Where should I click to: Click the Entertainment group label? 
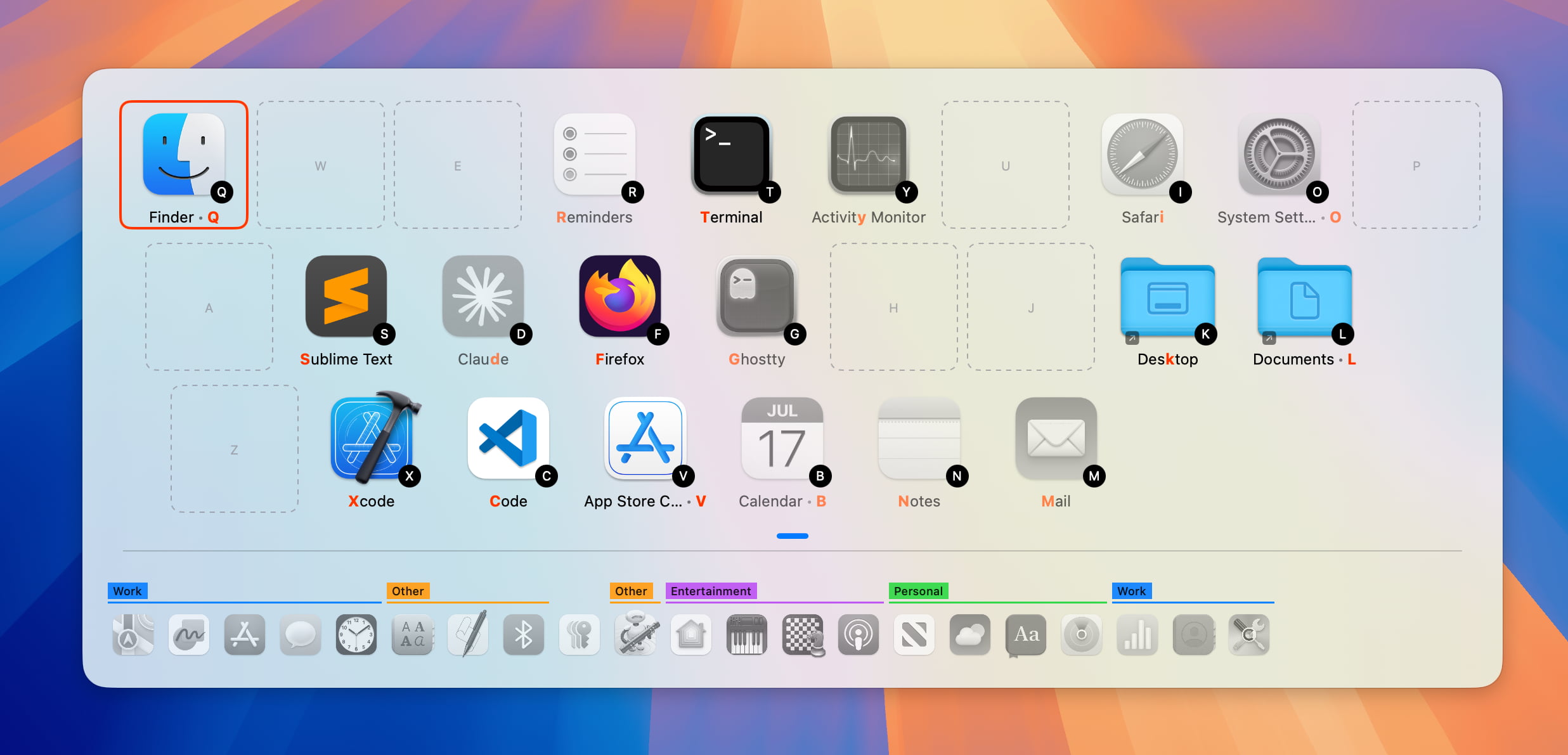(x=711, y=591)
